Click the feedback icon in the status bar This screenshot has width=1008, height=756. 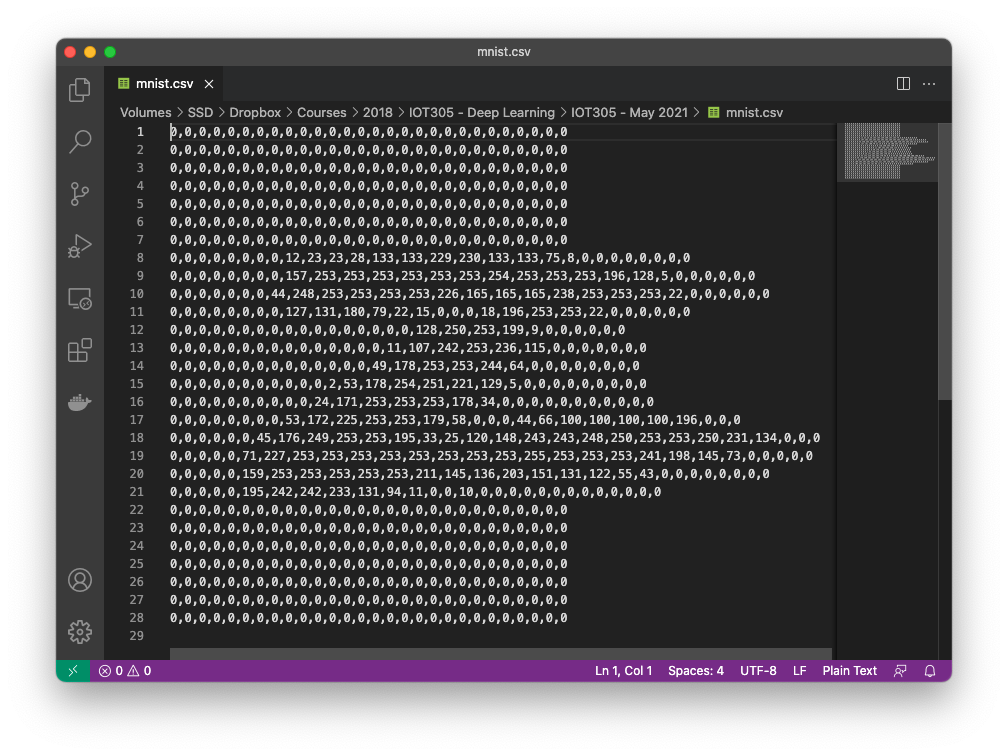[900, 670]
